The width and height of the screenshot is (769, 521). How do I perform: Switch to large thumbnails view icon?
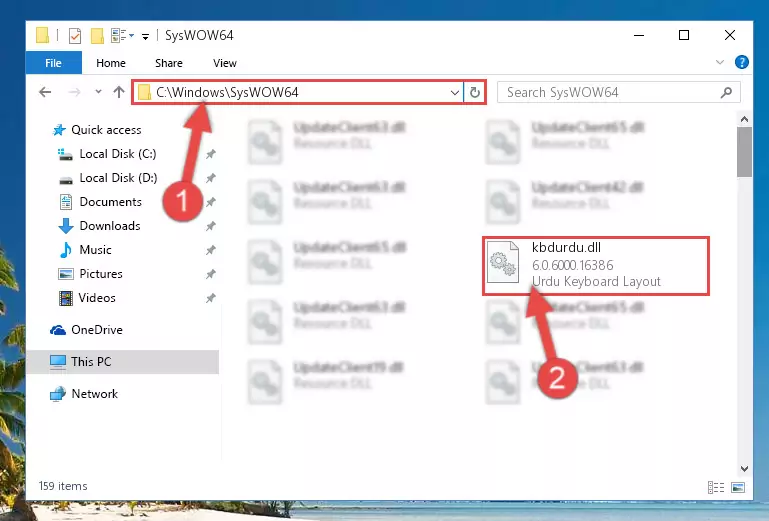738,487
